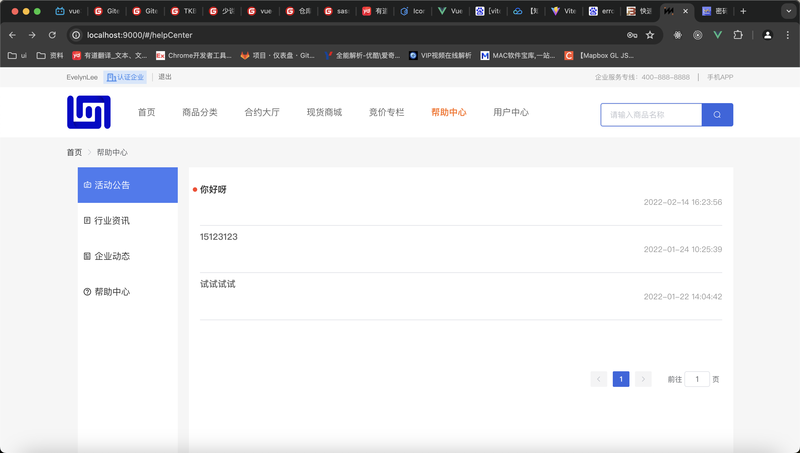
Task: Open a new browser tab with plus
Action: 743,11
